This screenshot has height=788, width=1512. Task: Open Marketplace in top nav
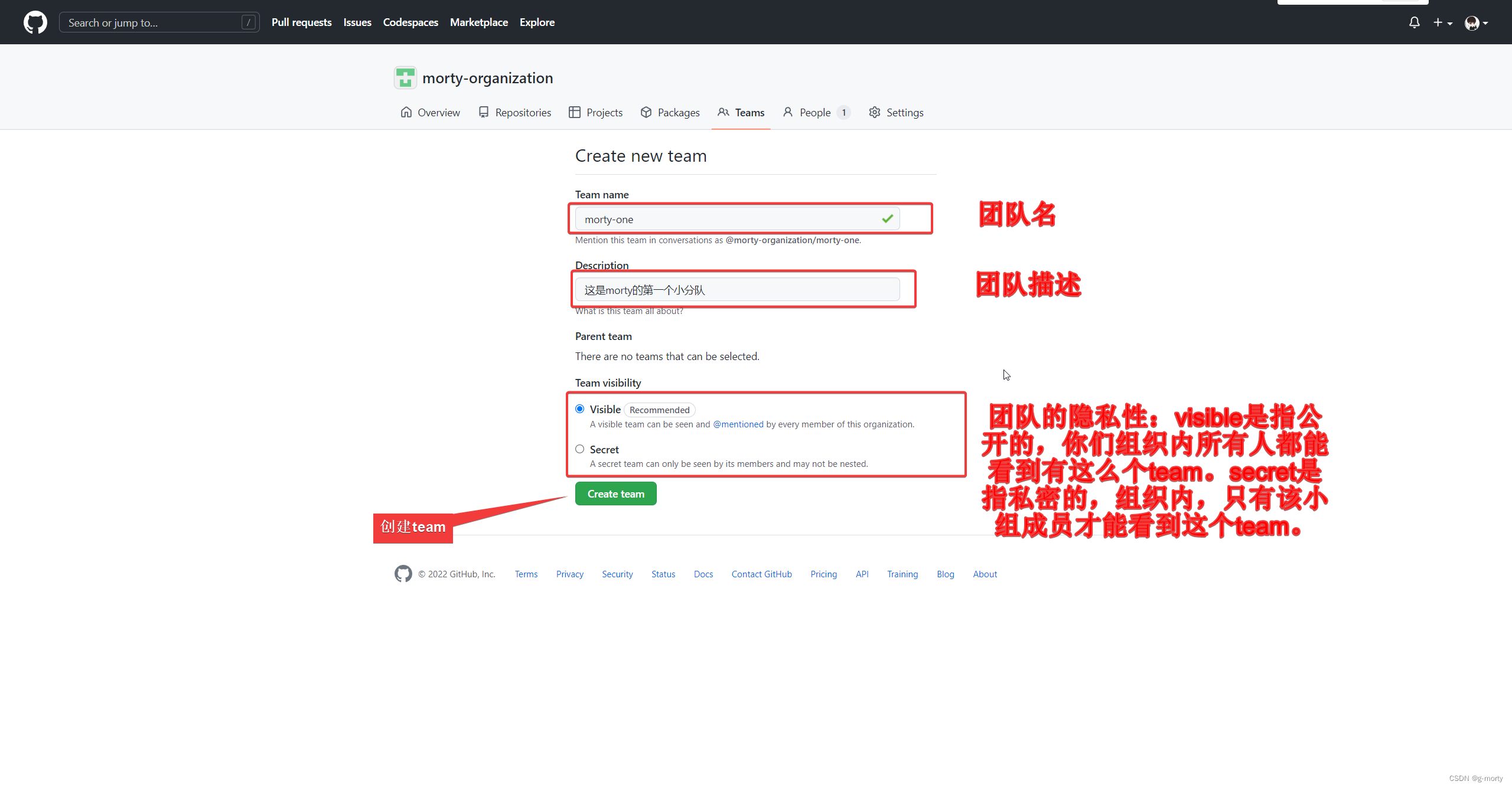pos(478,22)
